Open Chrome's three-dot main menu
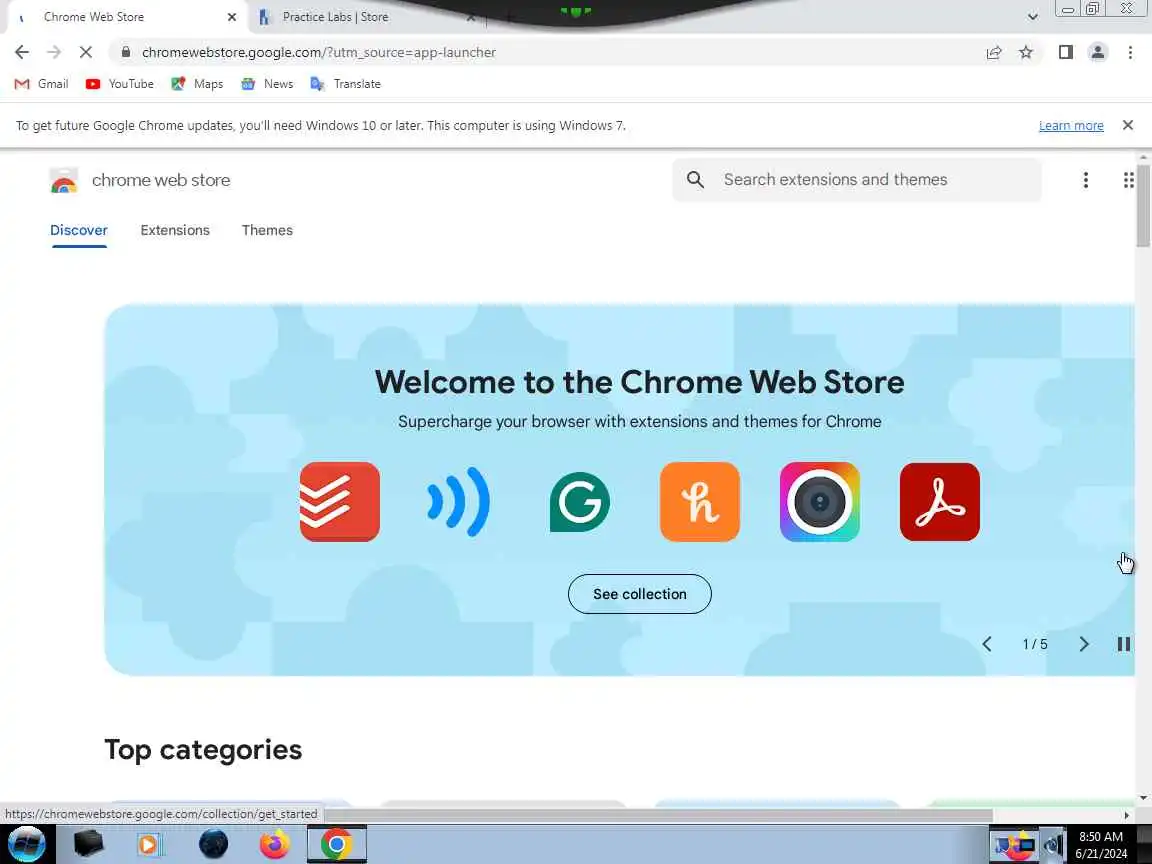The width and height of the screenshot is (1152, 864). coord(1130,52)
